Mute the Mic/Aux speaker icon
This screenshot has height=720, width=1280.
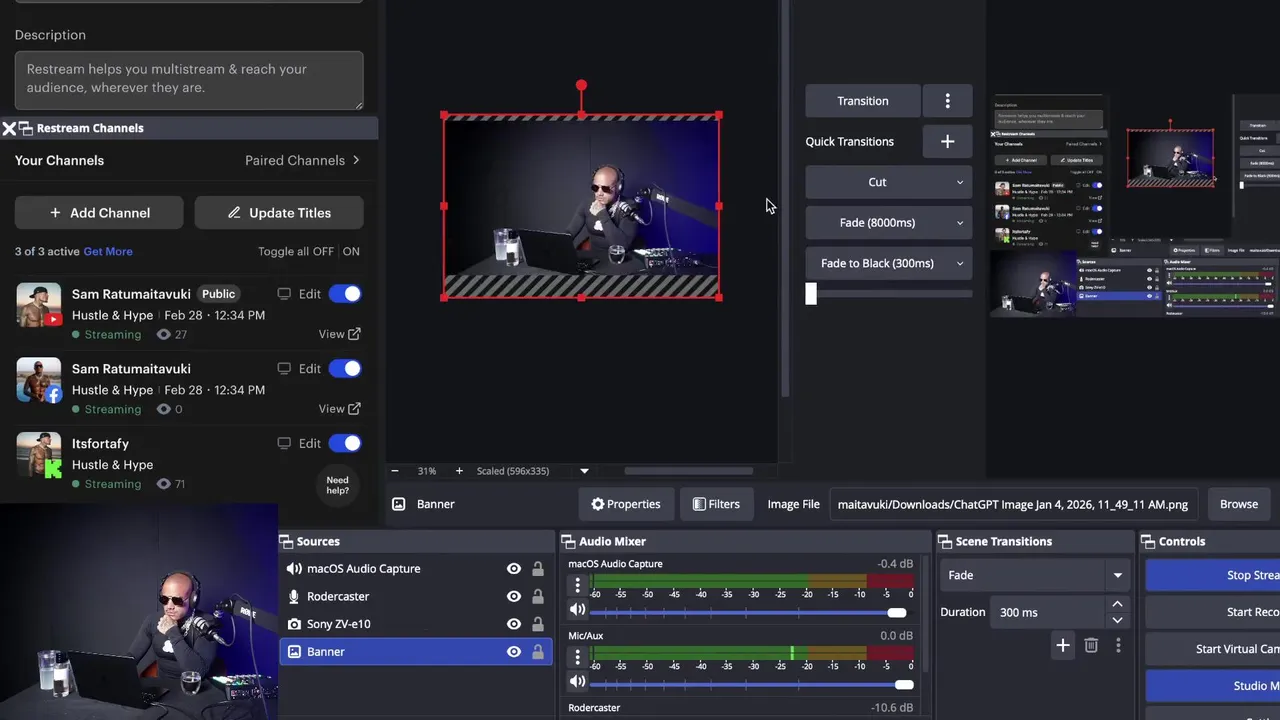(x=577, y=681)
